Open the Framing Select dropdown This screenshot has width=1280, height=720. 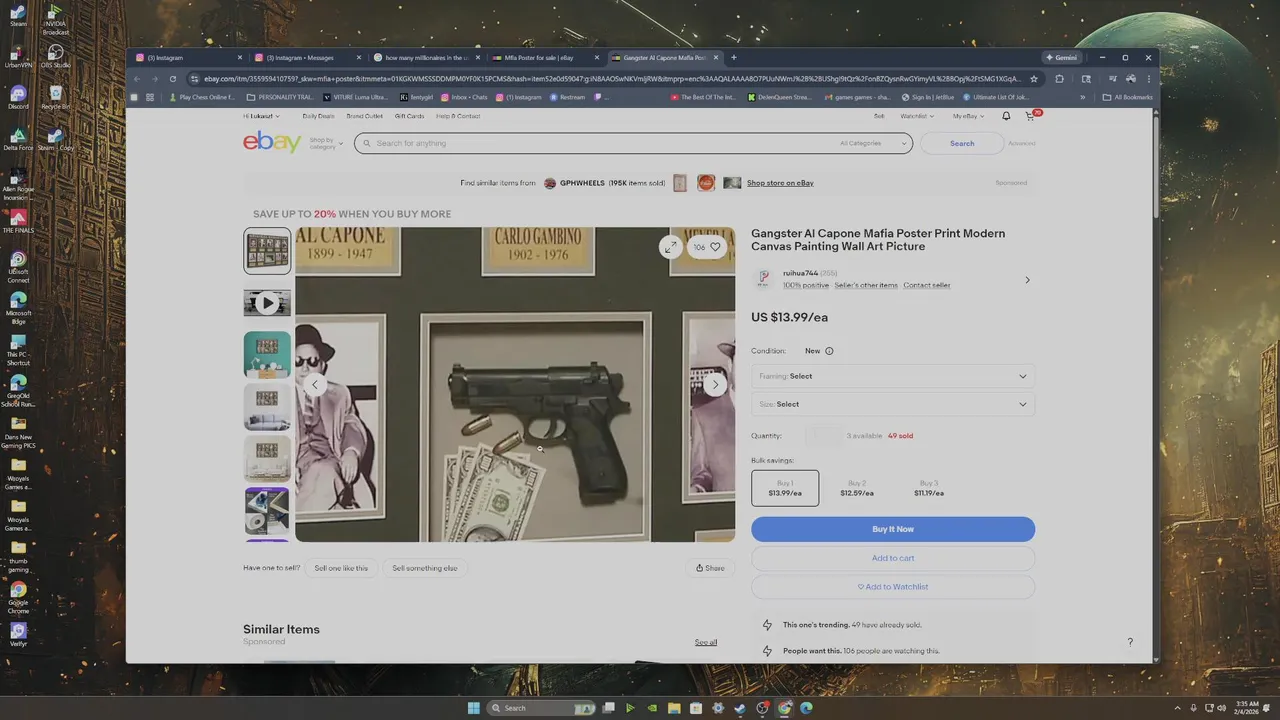coord(893,376)
